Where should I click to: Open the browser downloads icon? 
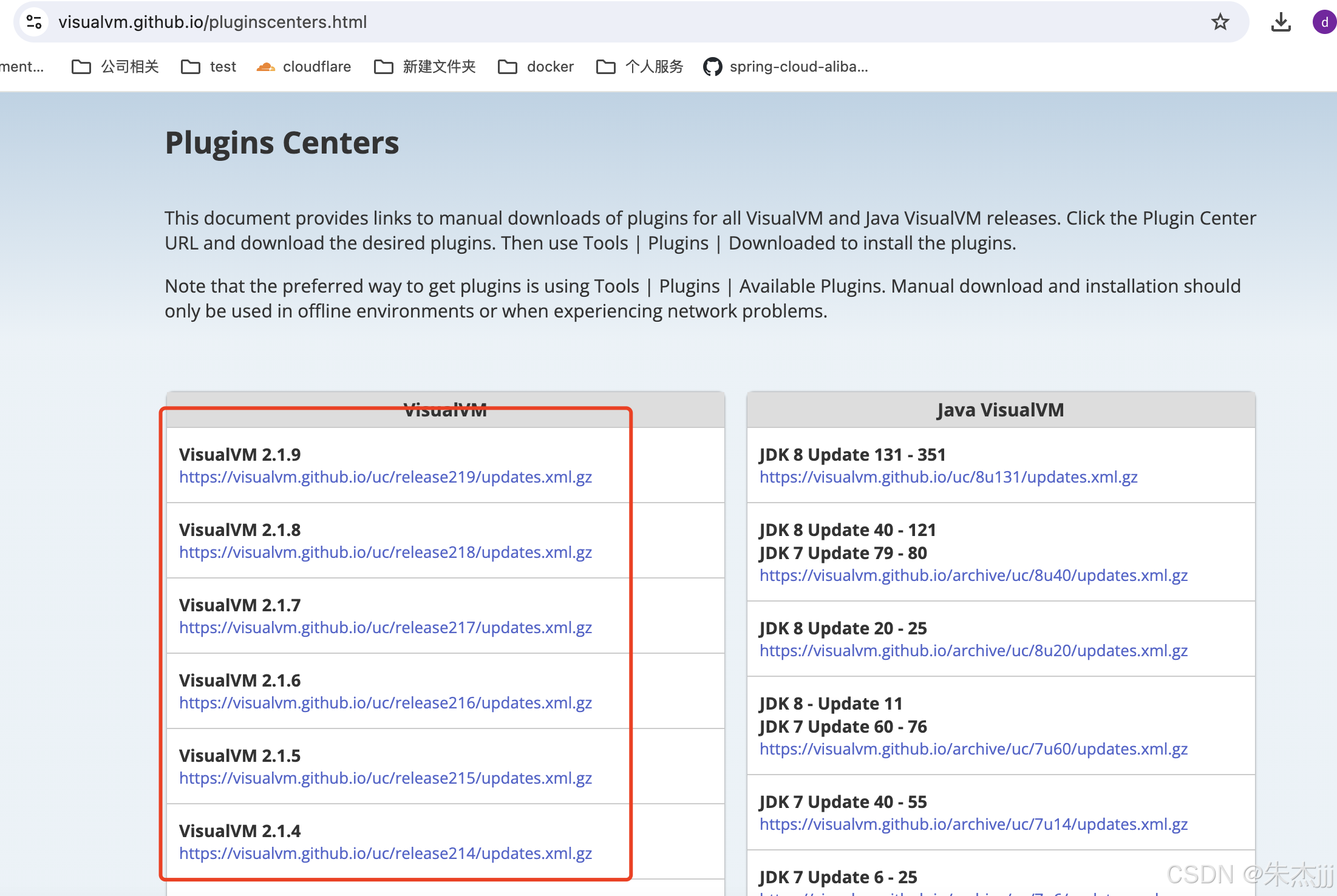point(1281,22)
